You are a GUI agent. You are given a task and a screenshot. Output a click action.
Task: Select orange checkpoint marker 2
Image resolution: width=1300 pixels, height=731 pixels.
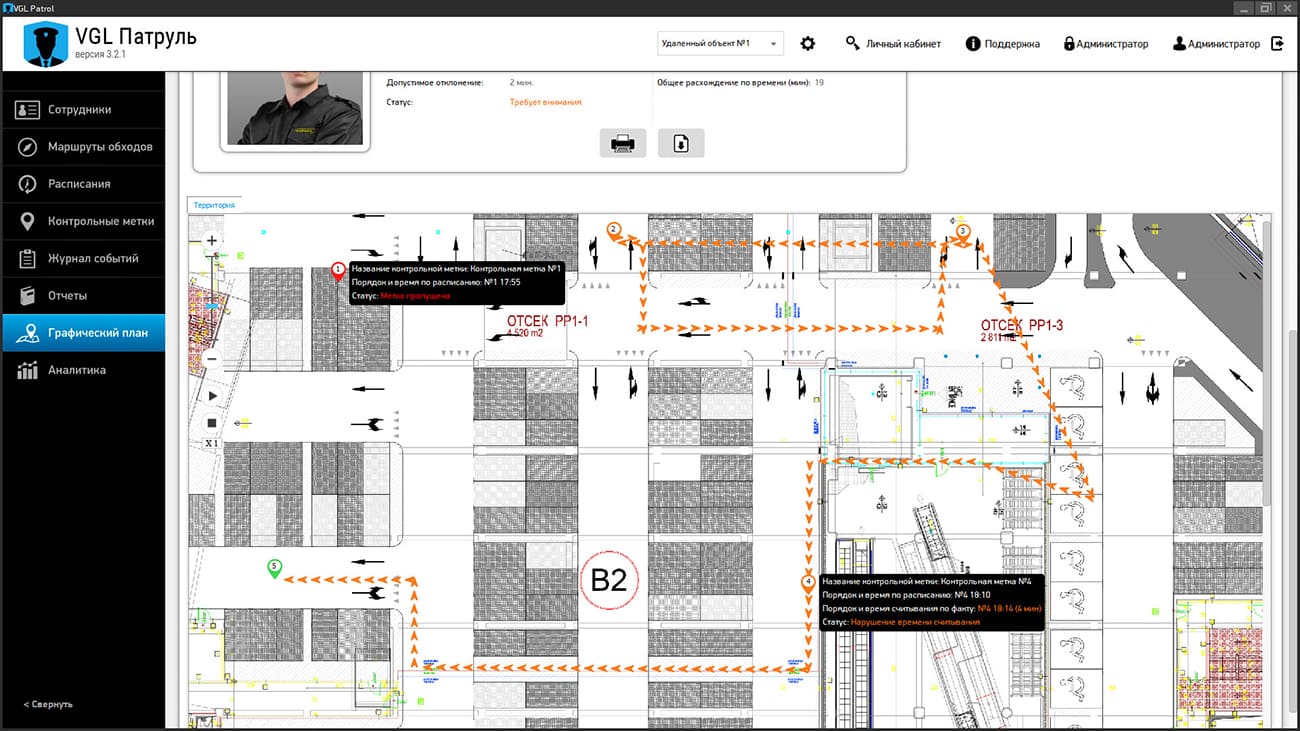(614, 231)
